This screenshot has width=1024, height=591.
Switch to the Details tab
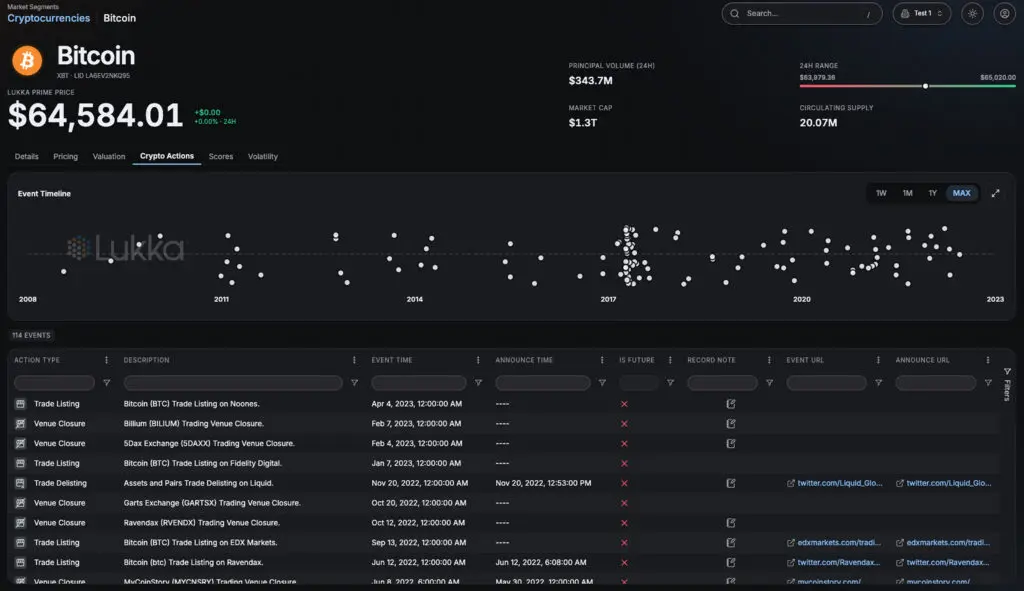click(27, 157)
